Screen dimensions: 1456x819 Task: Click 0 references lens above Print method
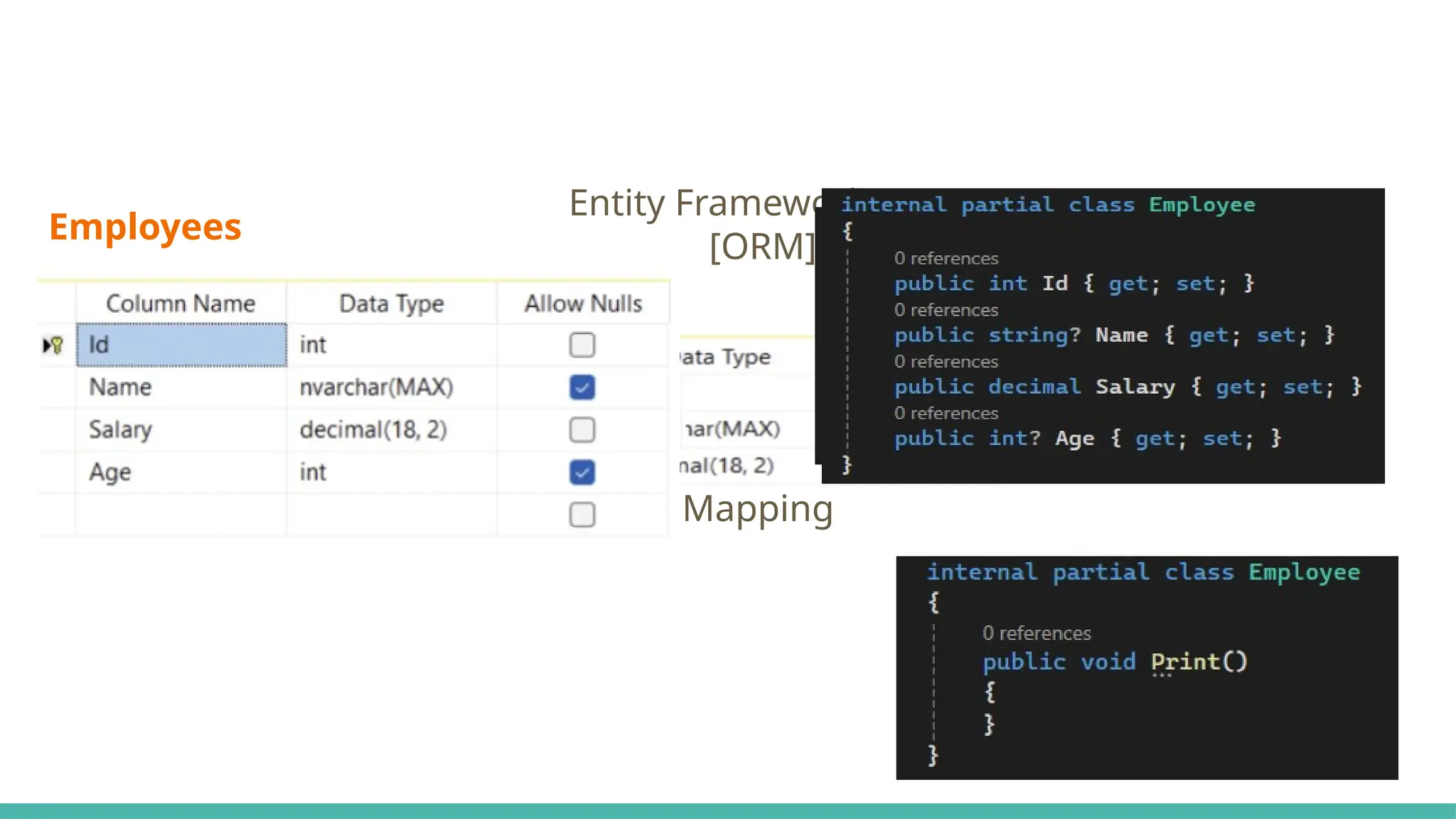(x=1037, y=633)
